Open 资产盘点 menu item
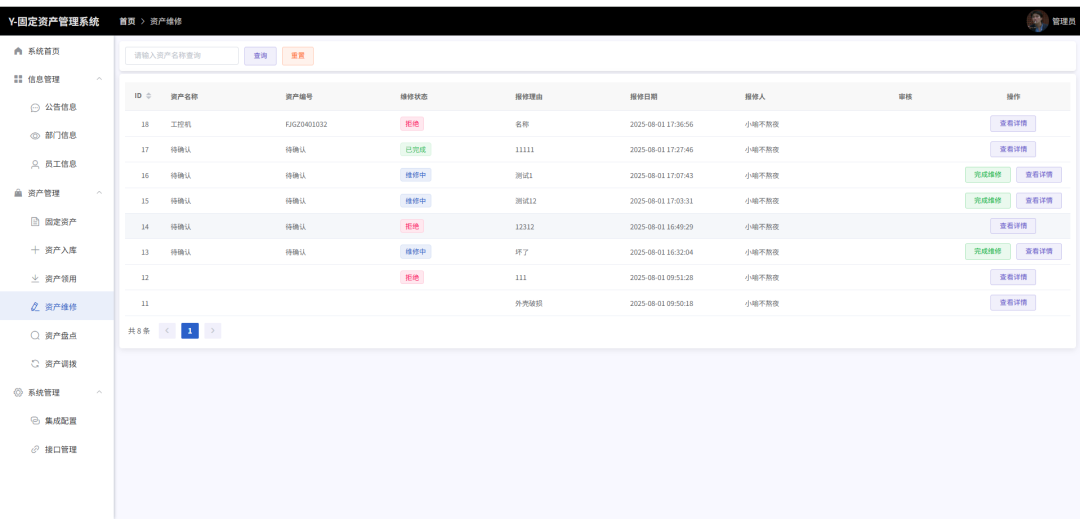The height and width of the screenshot is (519, 1080). pos(56,335)
